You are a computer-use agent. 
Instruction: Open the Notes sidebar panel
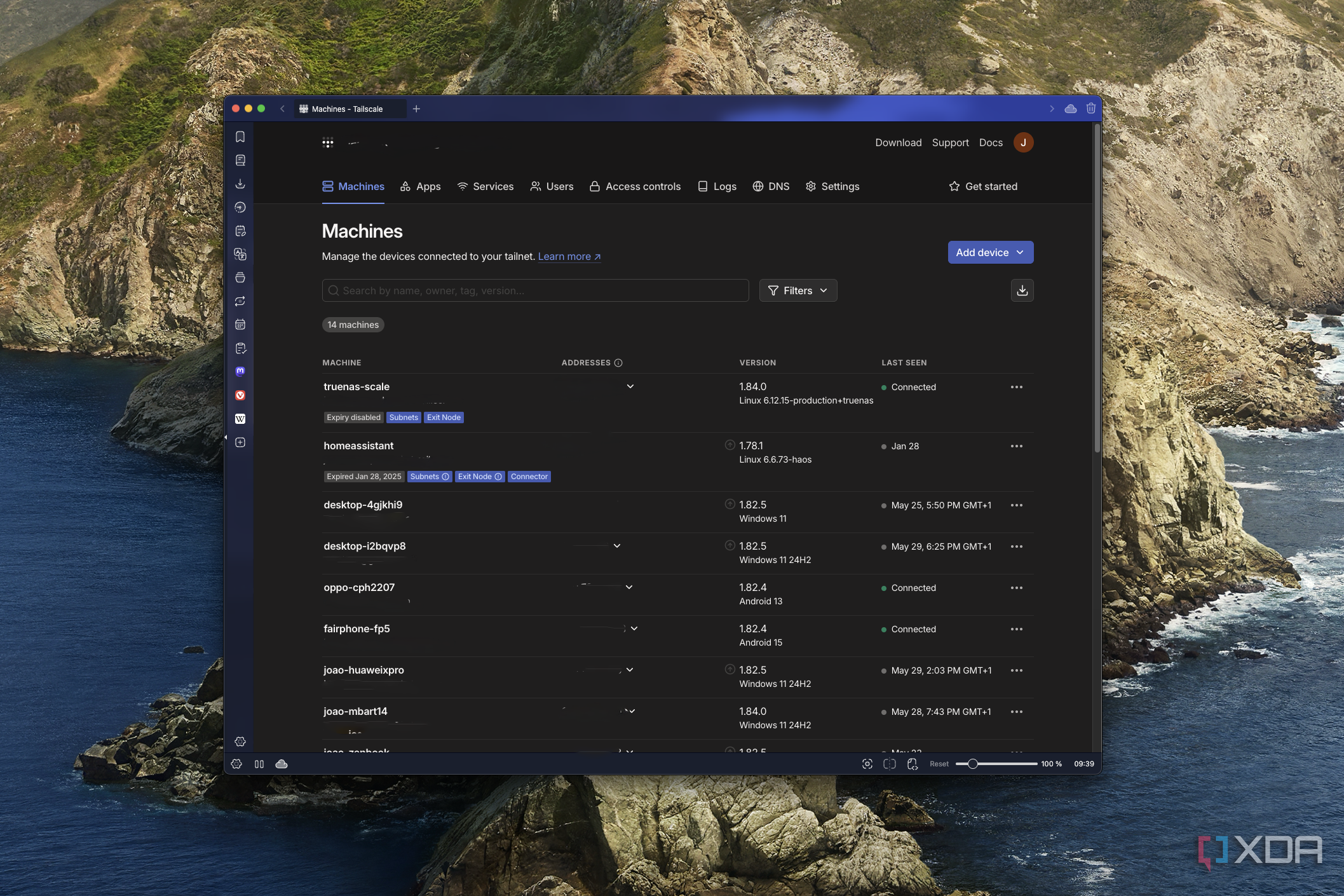240,231
